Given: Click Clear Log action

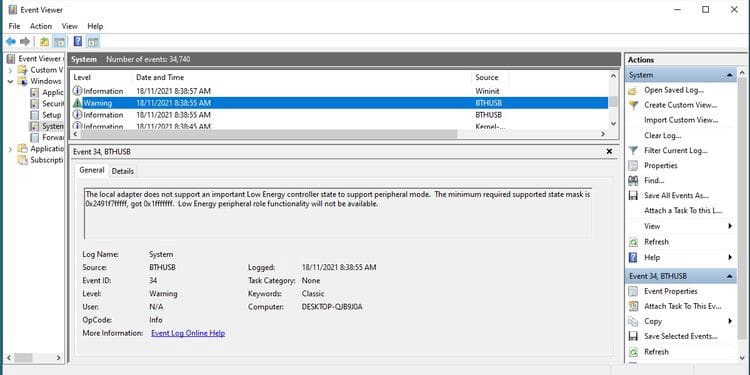Looking at the screenshot, I should click(662, 135).
